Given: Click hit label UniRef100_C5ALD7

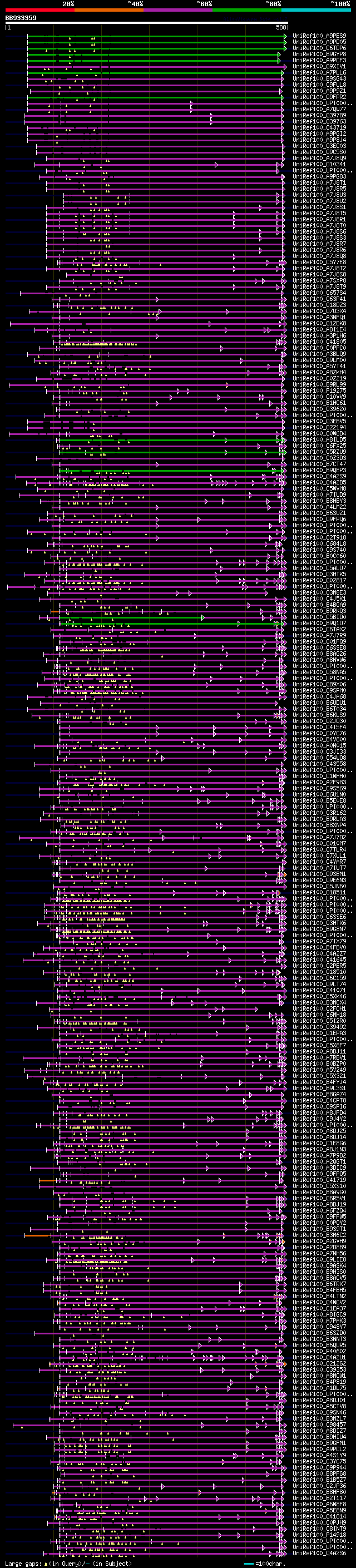Looking at the screenshot, I should click(x=319, y=568).
